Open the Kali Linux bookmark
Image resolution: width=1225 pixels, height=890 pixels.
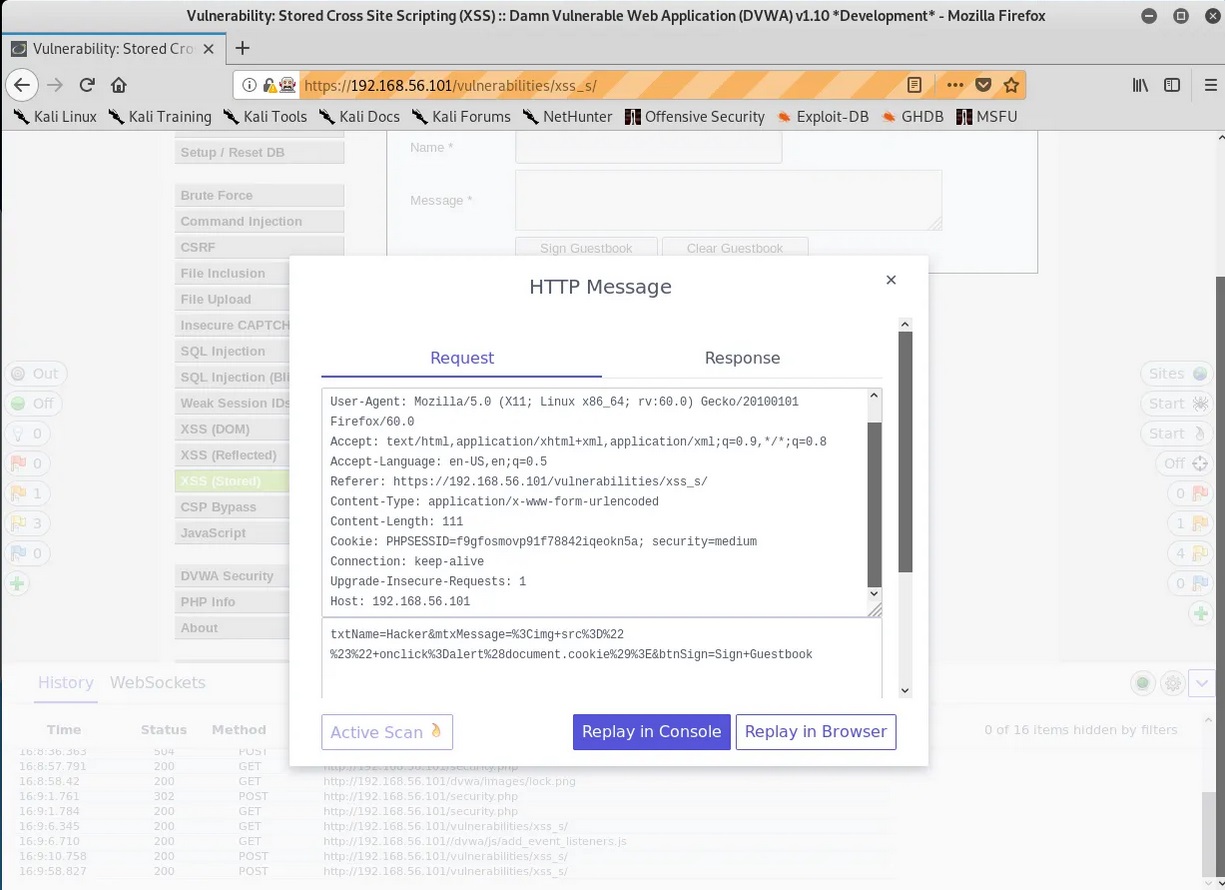click(x=55, y=116)
